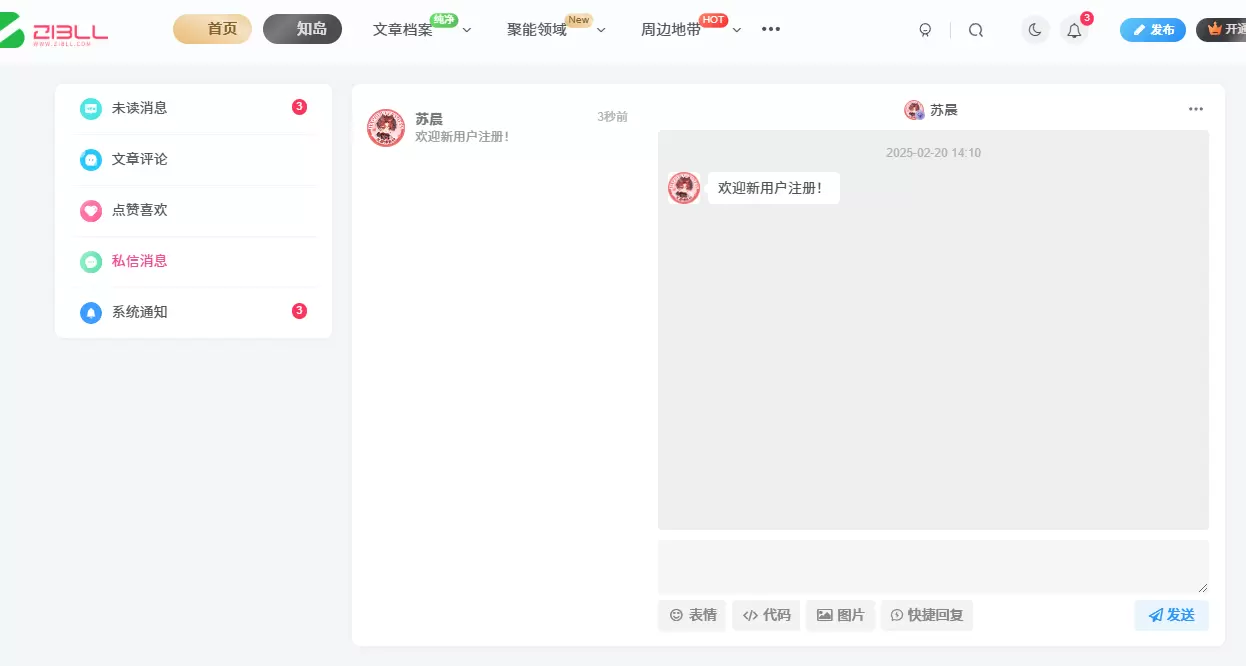The width and height of the screenshot is (1246, 666).
Task: Open the 点赞喜欢 section
Action: click(x=194, y=210)
